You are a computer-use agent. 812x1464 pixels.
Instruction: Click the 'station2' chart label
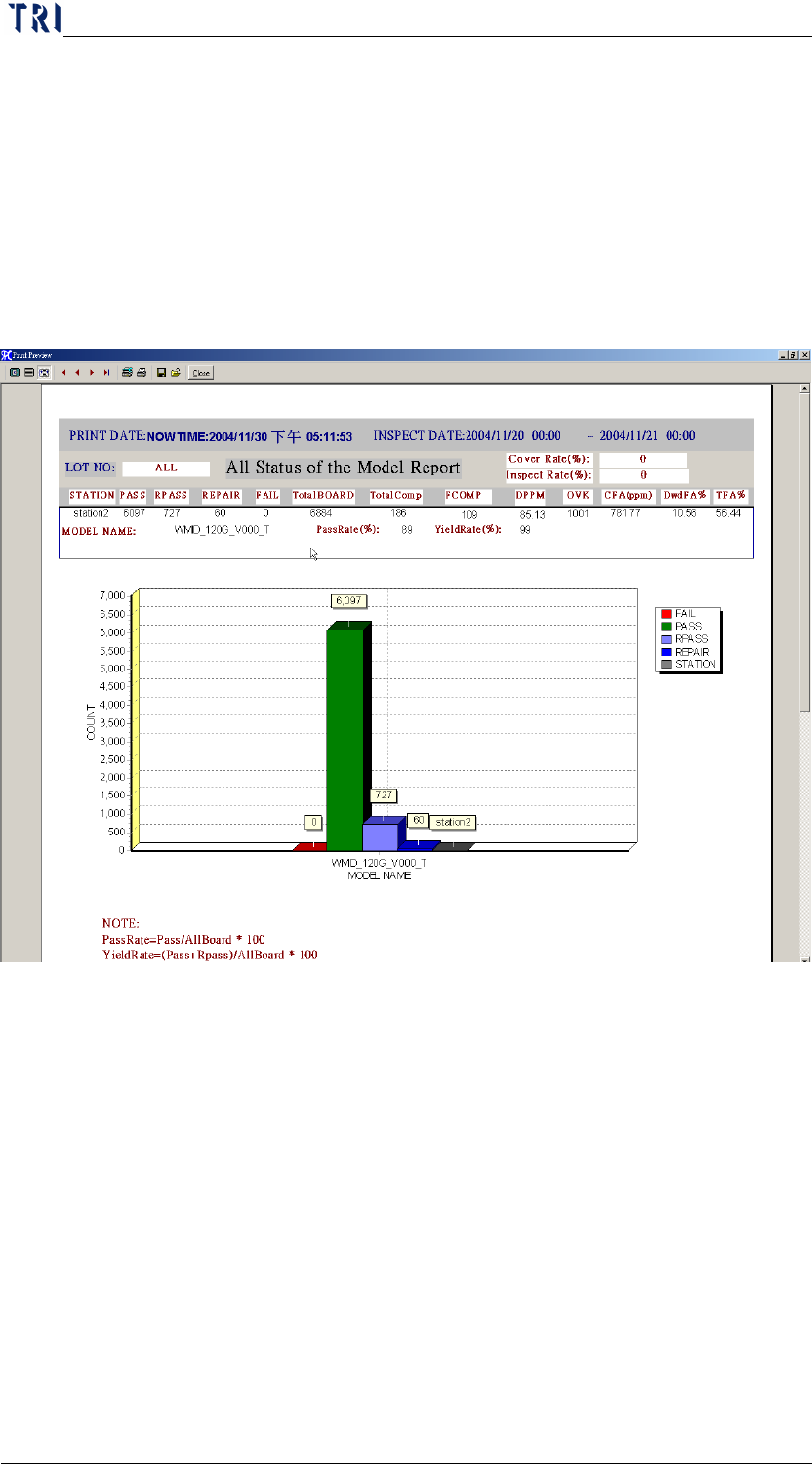tap(454, 823)
